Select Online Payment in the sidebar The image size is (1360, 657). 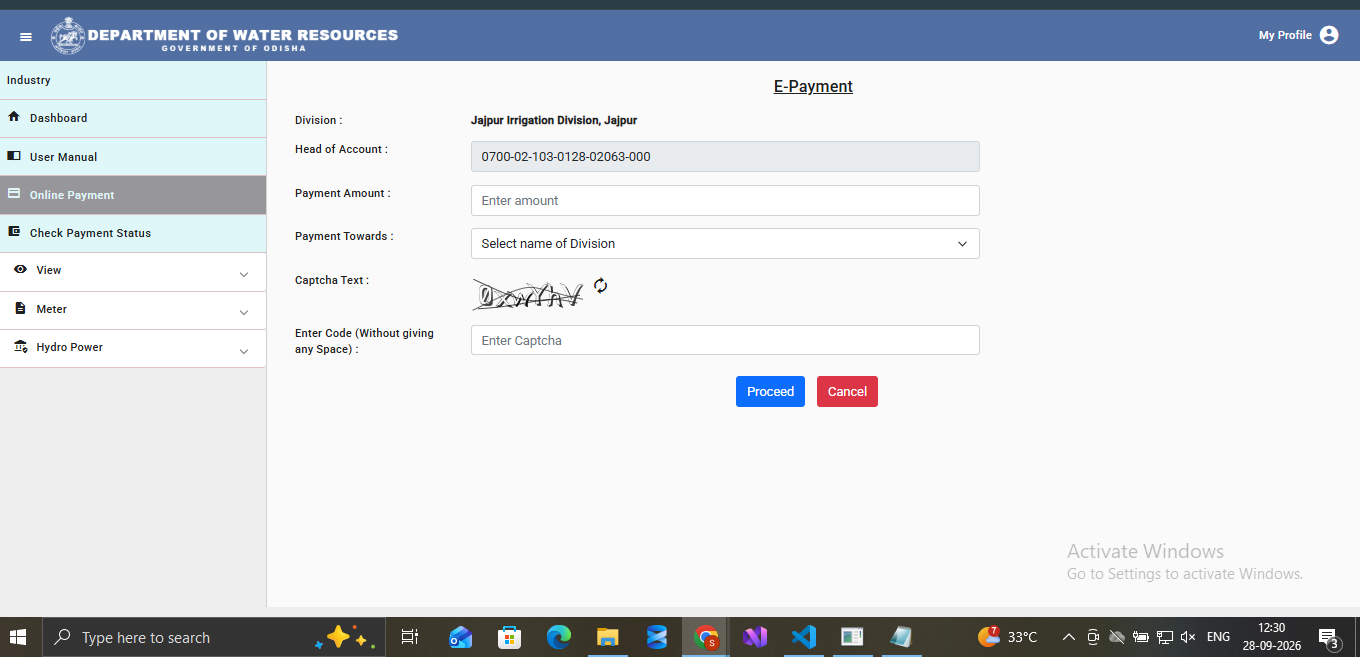(x=133, y=195)
